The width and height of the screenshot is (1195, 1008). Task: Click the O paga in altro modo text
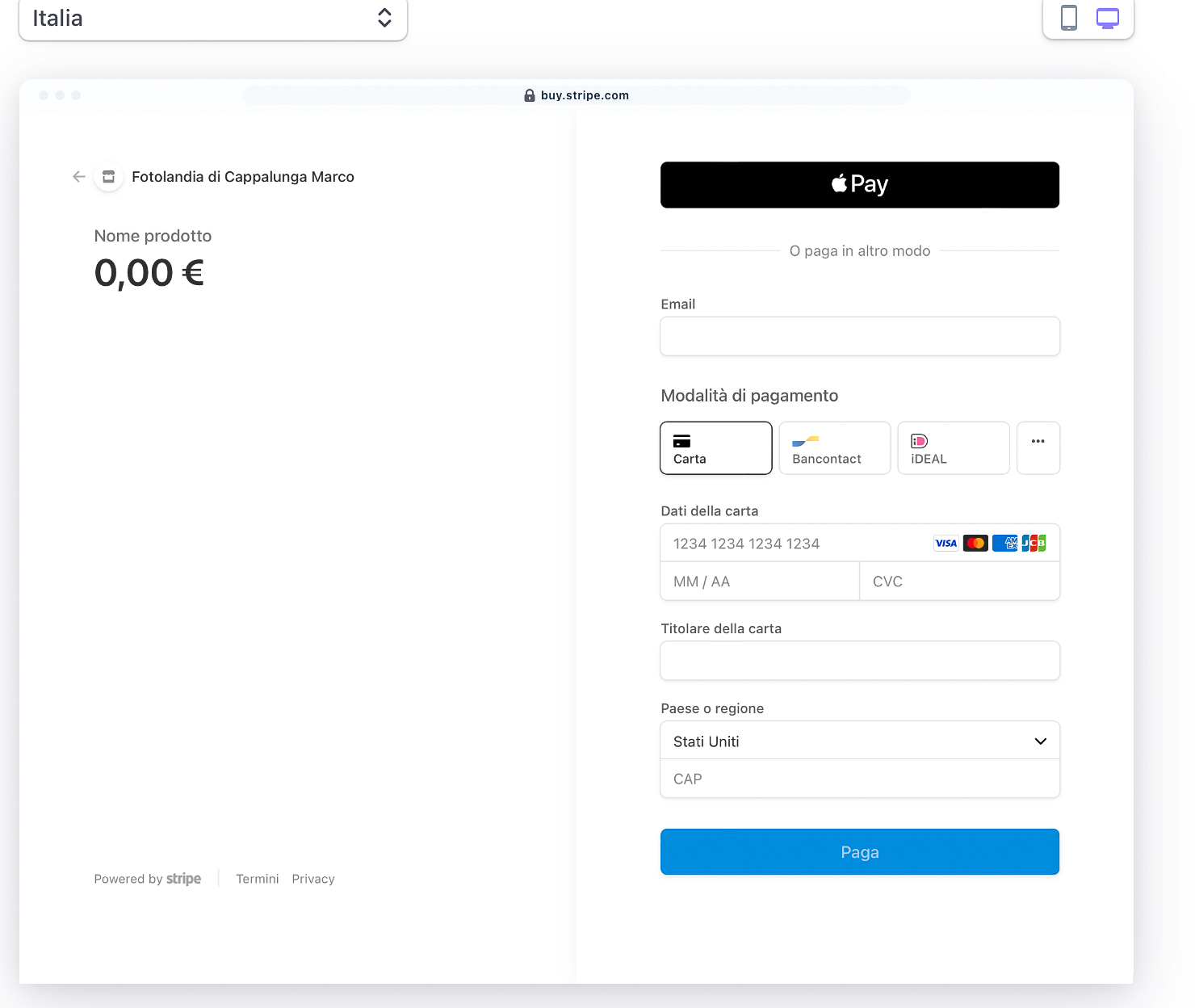pyautogui.click(x=860, y=251)
